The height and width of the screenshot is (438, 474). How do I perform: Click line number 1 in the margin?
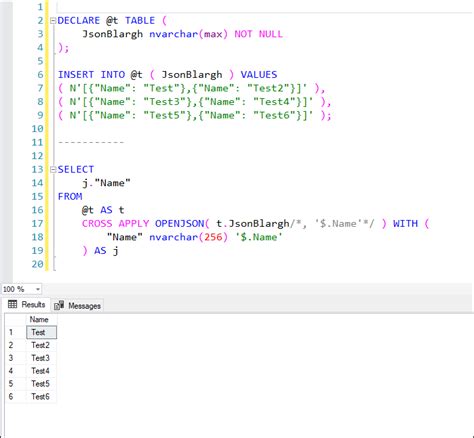(40, 7)
